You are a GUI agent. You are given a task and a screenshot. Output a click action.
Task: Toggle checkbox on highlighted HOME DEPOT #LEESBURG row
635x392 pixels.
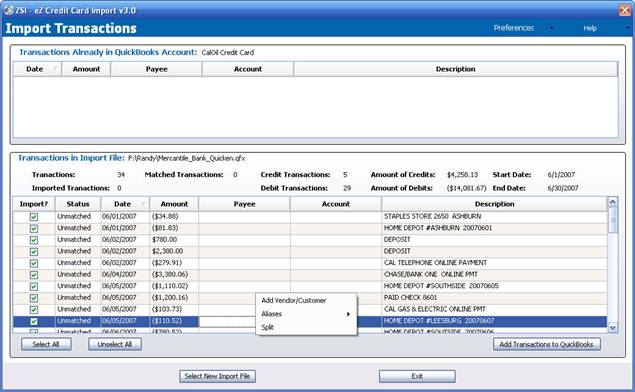pyautogui.click(x=34, y=321)
